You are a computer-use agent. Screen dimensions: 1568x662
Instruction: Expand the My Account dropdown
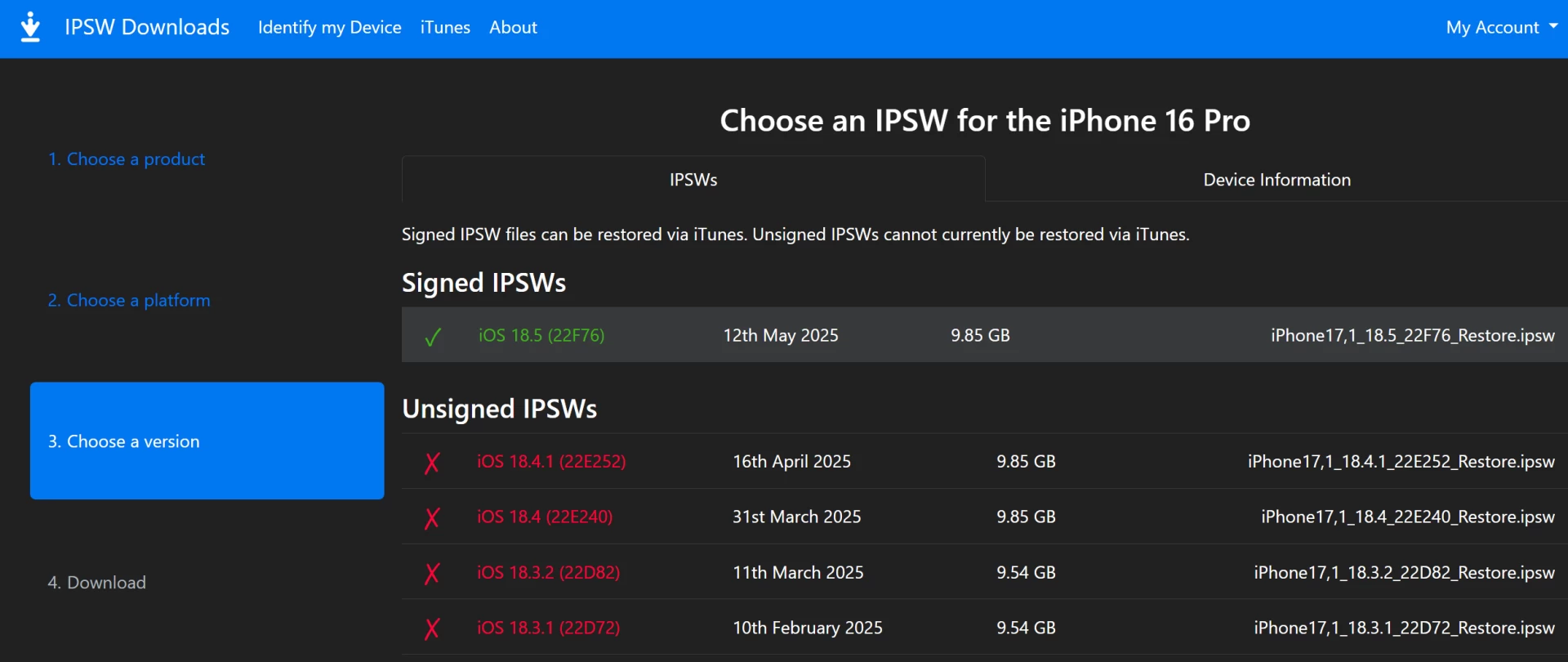coord(1501,27)
